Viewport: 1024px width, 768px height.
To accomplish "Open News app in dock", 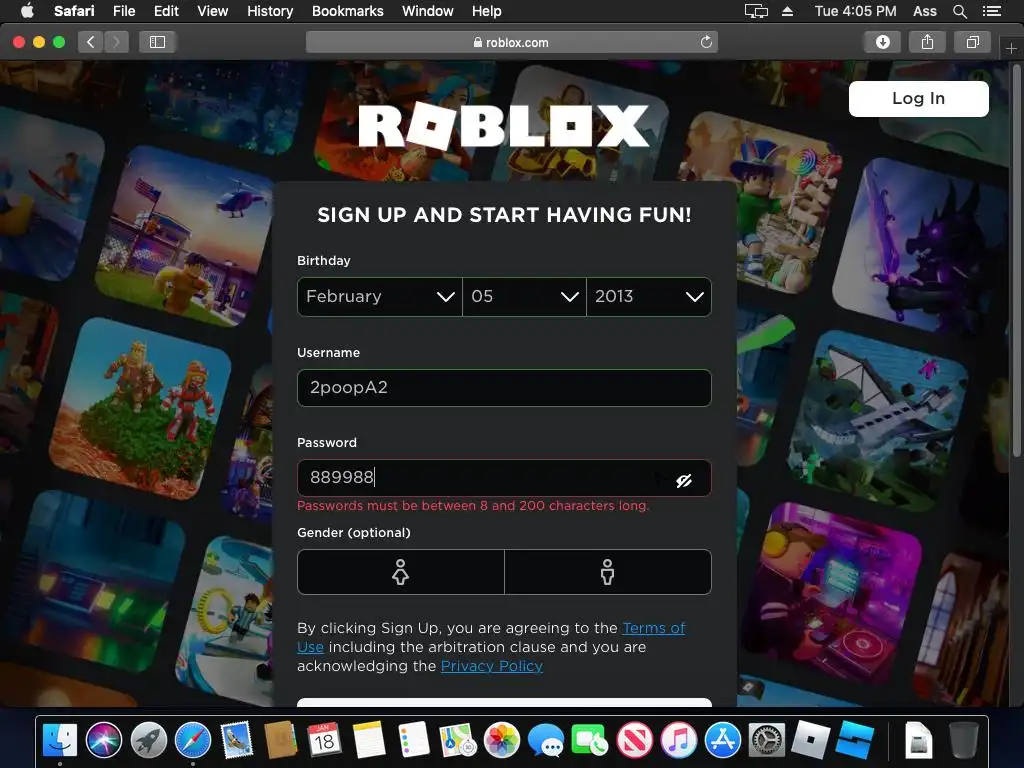I will (x=635, y=741).
